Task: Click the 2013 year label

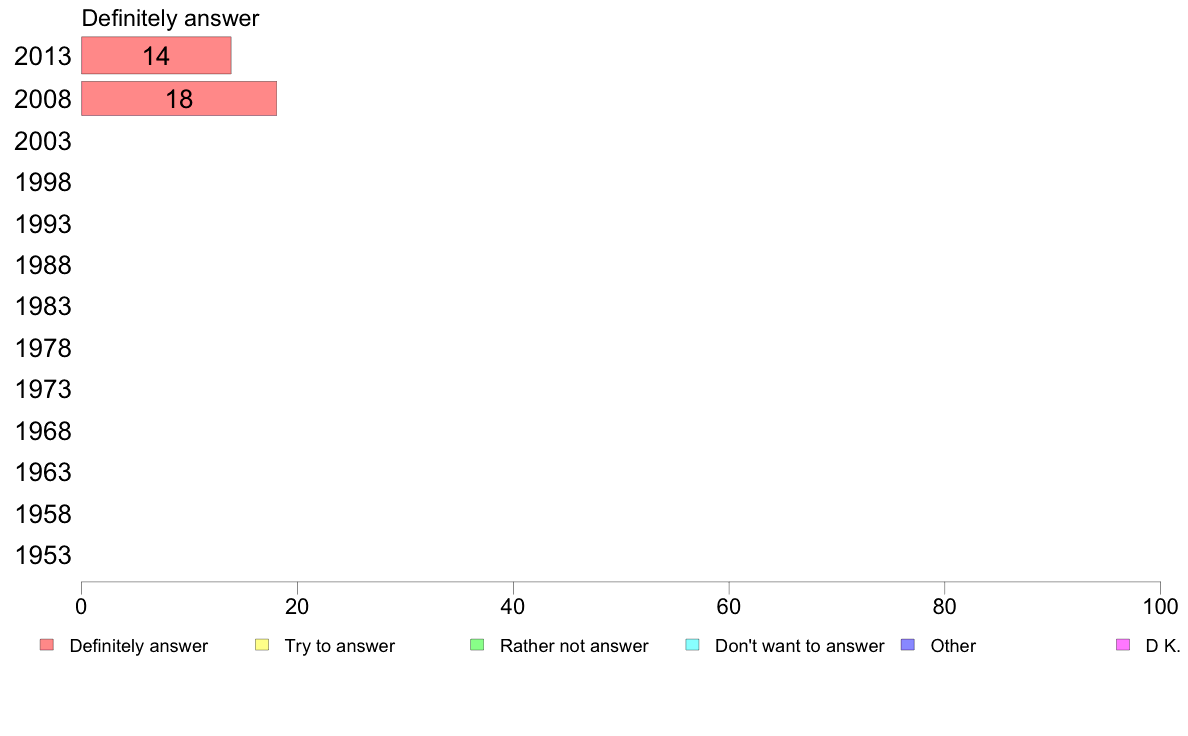Action: 43,56
